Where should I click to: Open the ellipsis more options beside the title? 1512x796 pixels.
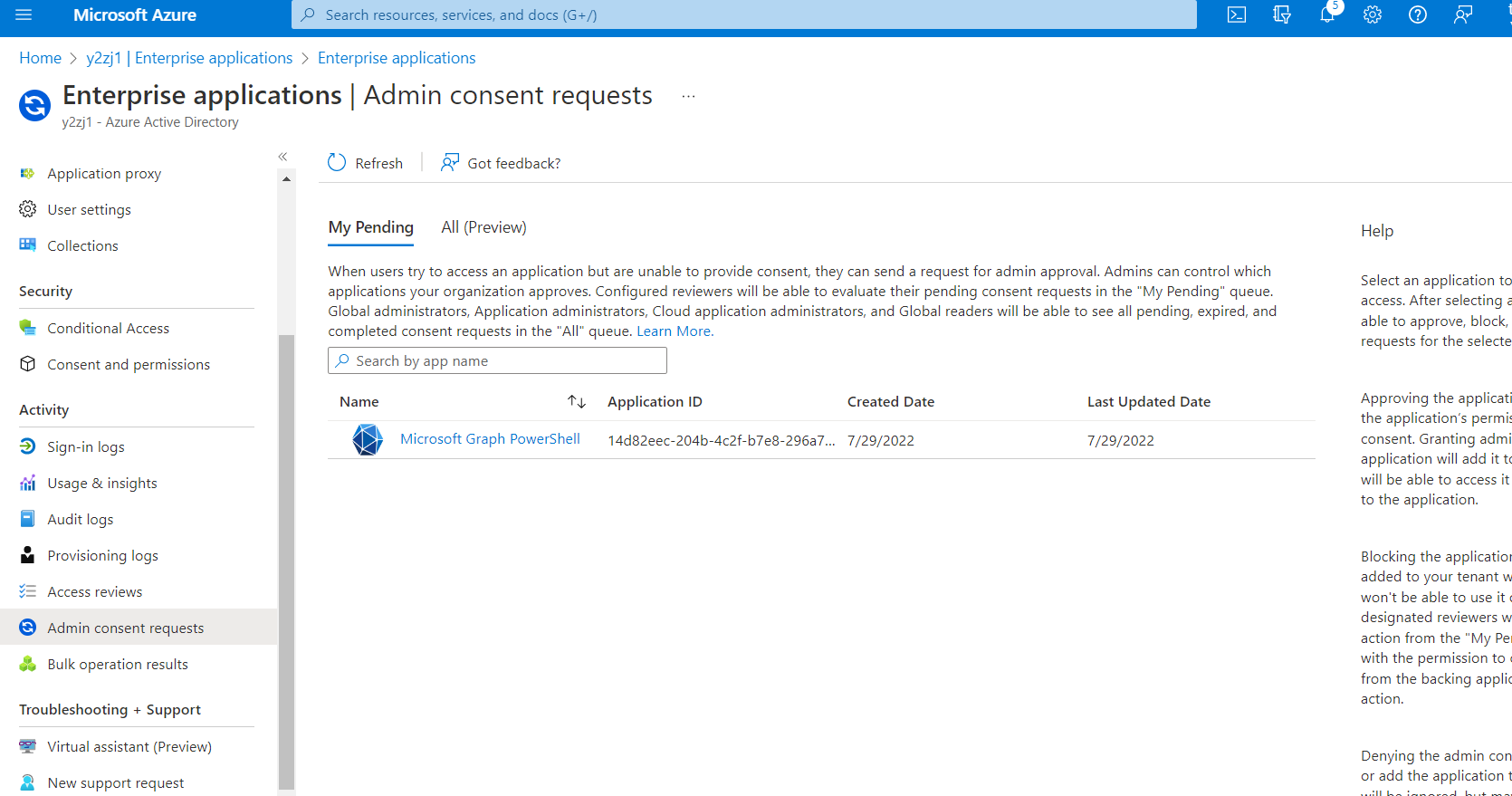(688, 96)
